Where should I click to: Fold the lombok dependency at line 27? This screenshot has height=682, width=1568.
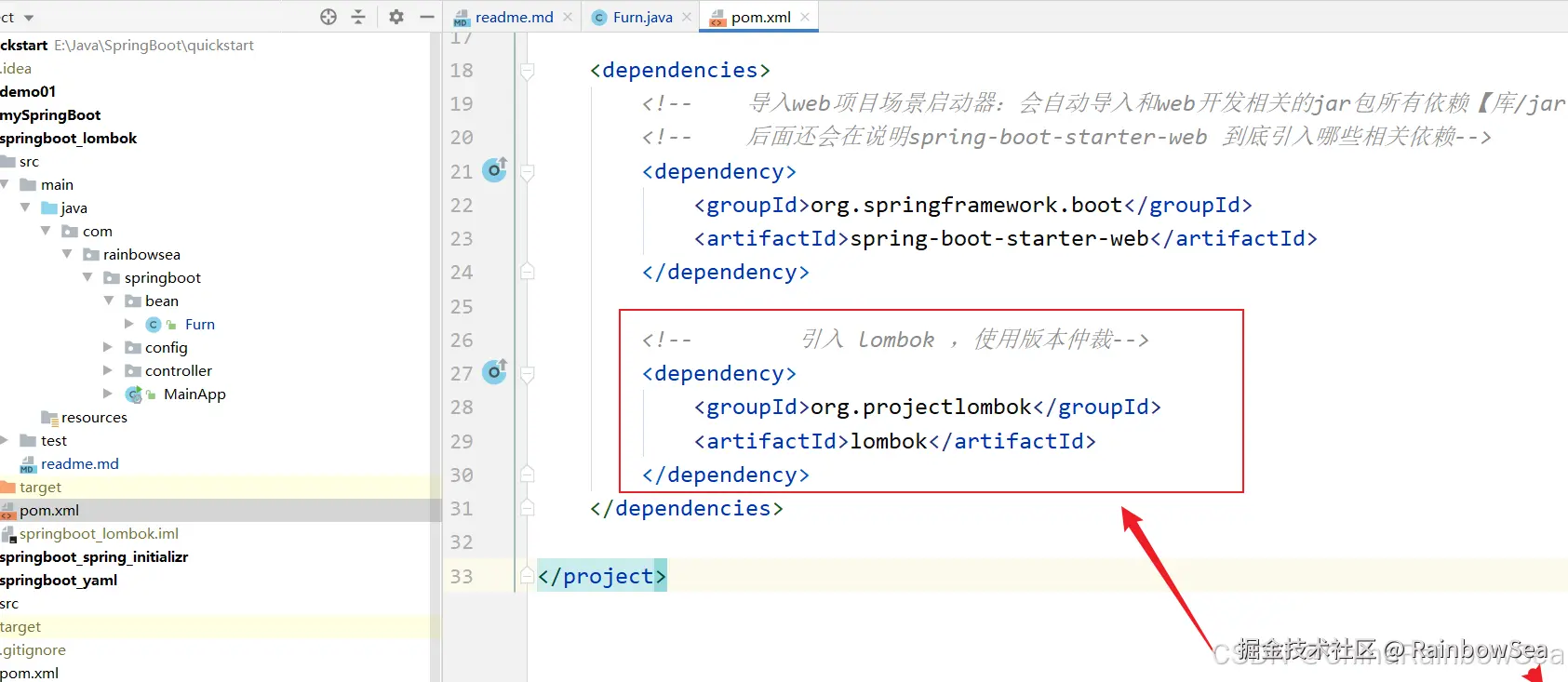528,374
